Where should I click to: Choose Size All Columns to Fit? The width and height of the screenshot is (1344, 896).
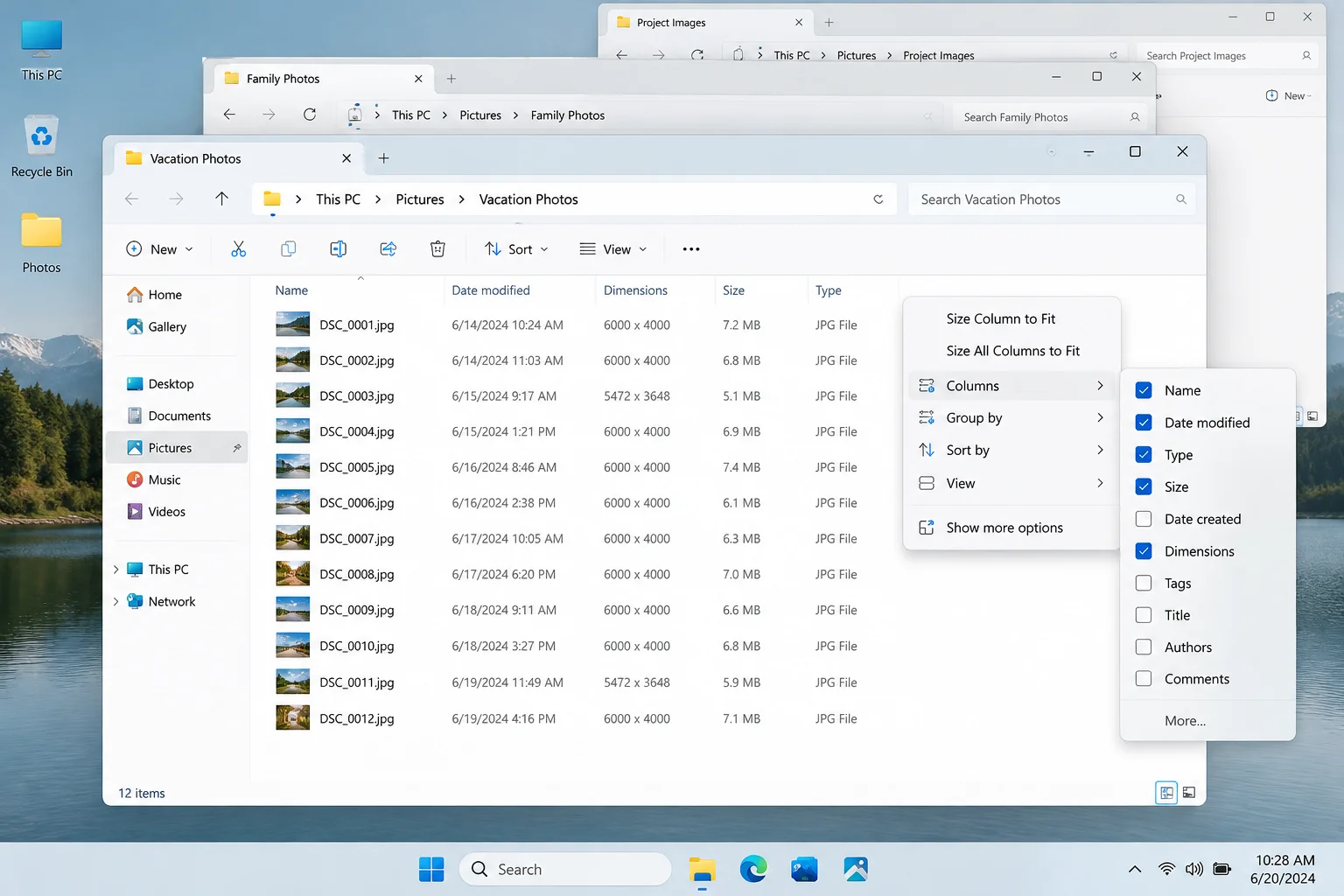1011,351
